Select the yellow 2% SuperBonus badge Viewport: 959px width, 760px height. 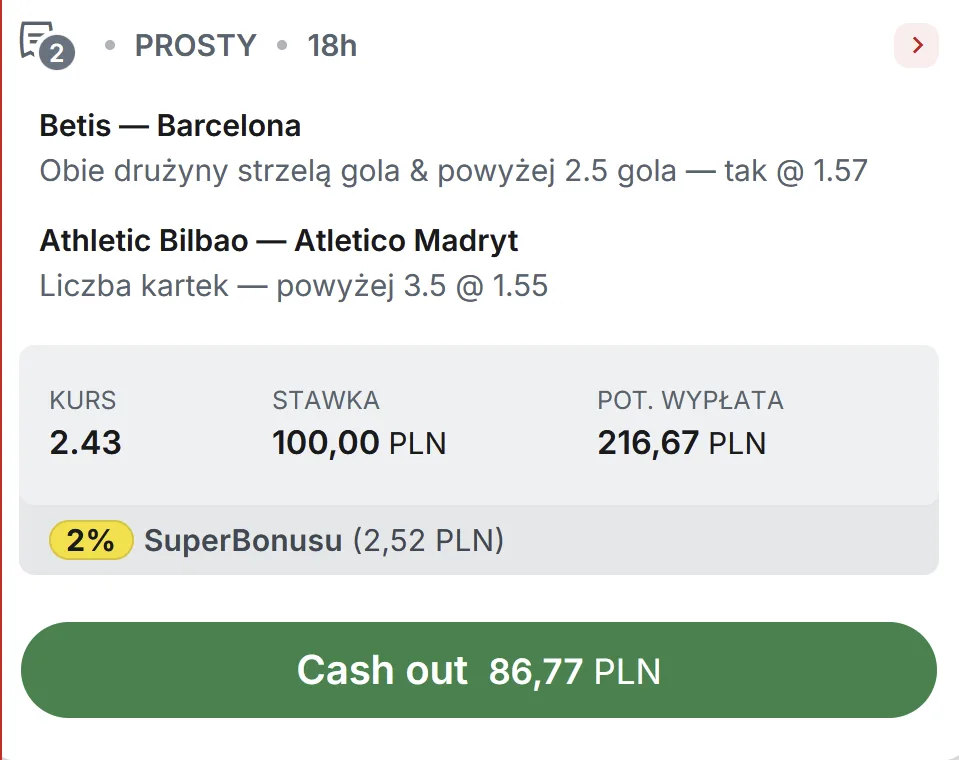click(x=90, y=540)
